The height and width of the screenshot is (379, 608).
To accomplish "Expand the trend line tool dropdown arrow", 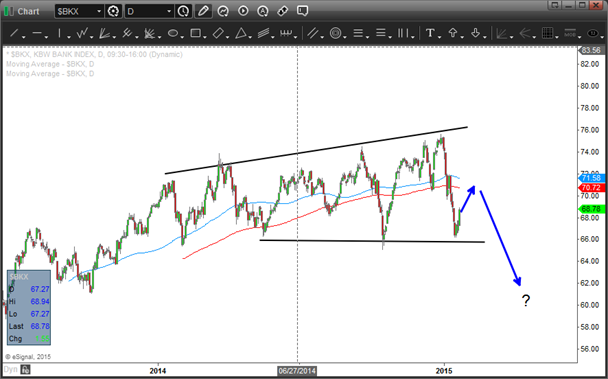I will click(x=24, y=36).
